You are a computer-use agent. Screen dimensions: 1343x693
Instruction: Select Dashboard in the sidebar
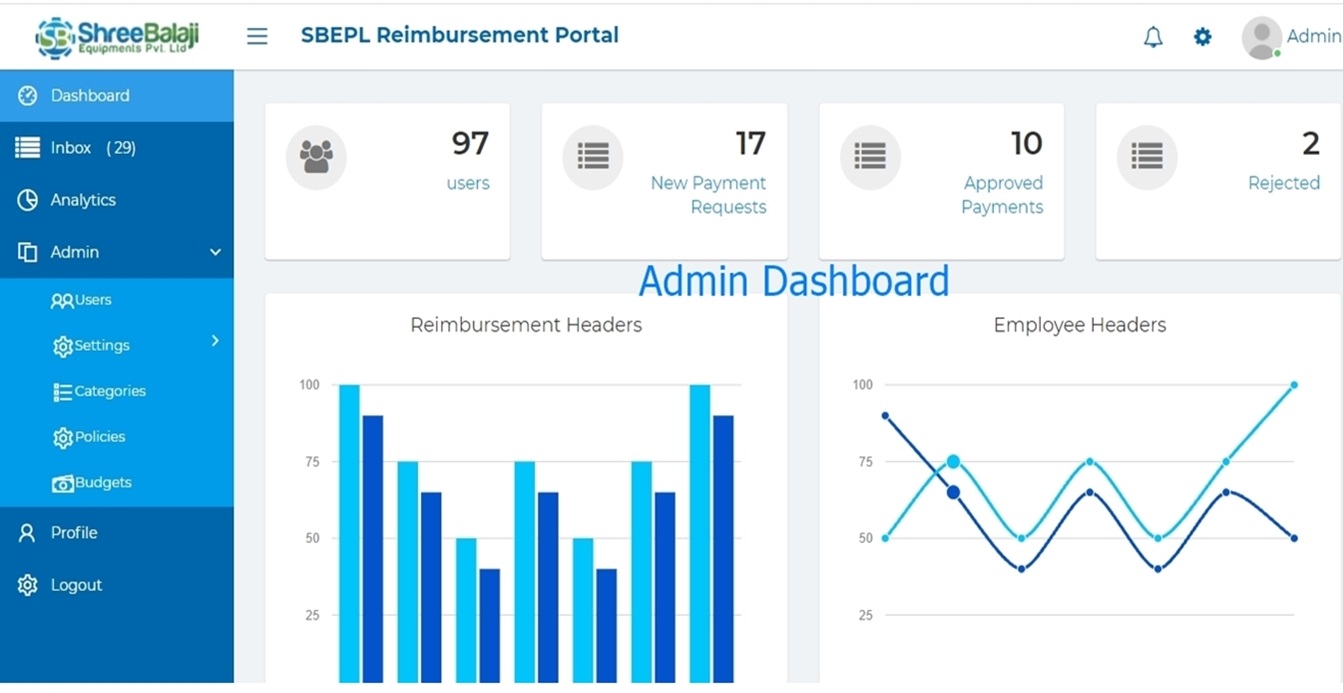coord(90,96)
